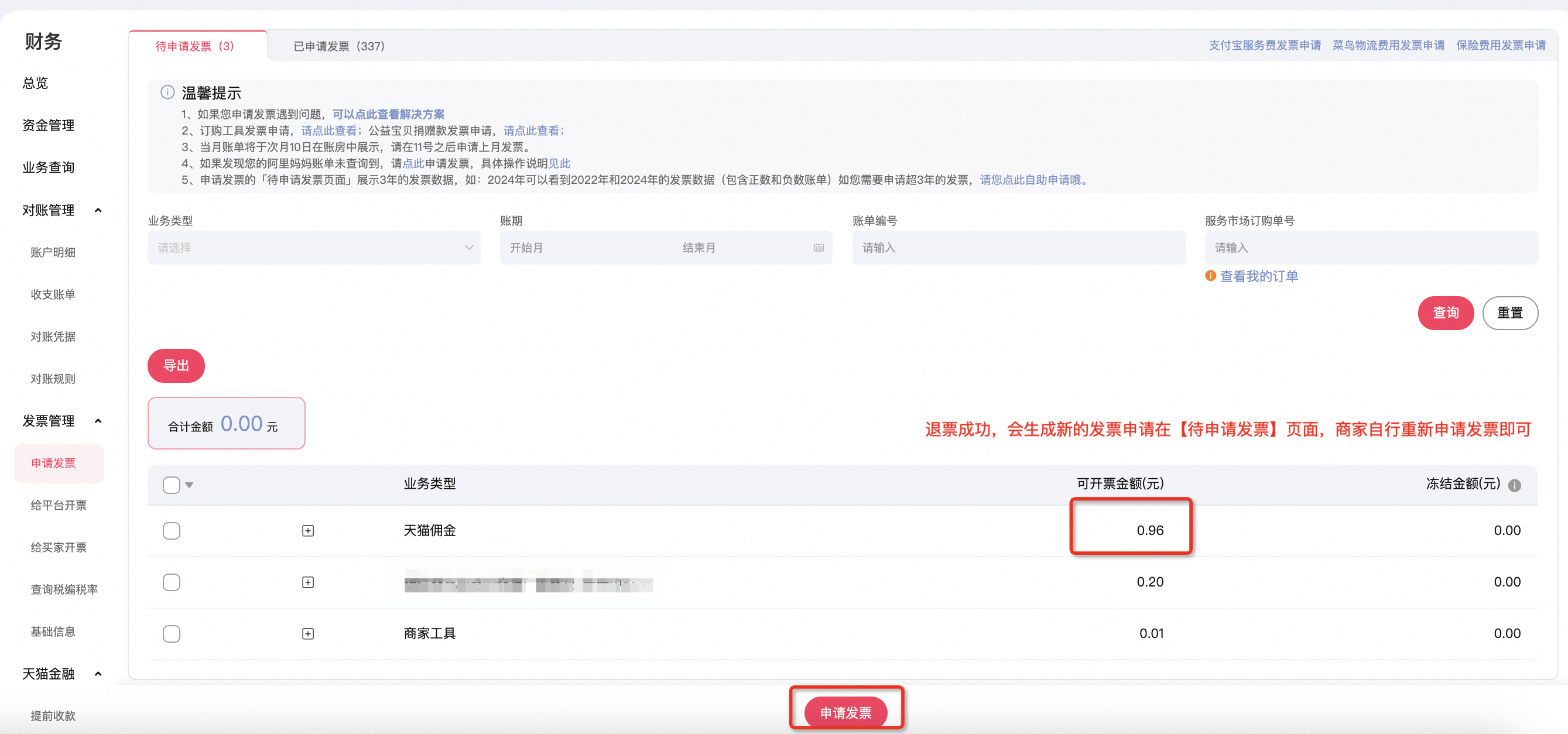Open the select-all dropdown arrow in header
This screenshot has width=1568, height=734.
coord(189,485)
